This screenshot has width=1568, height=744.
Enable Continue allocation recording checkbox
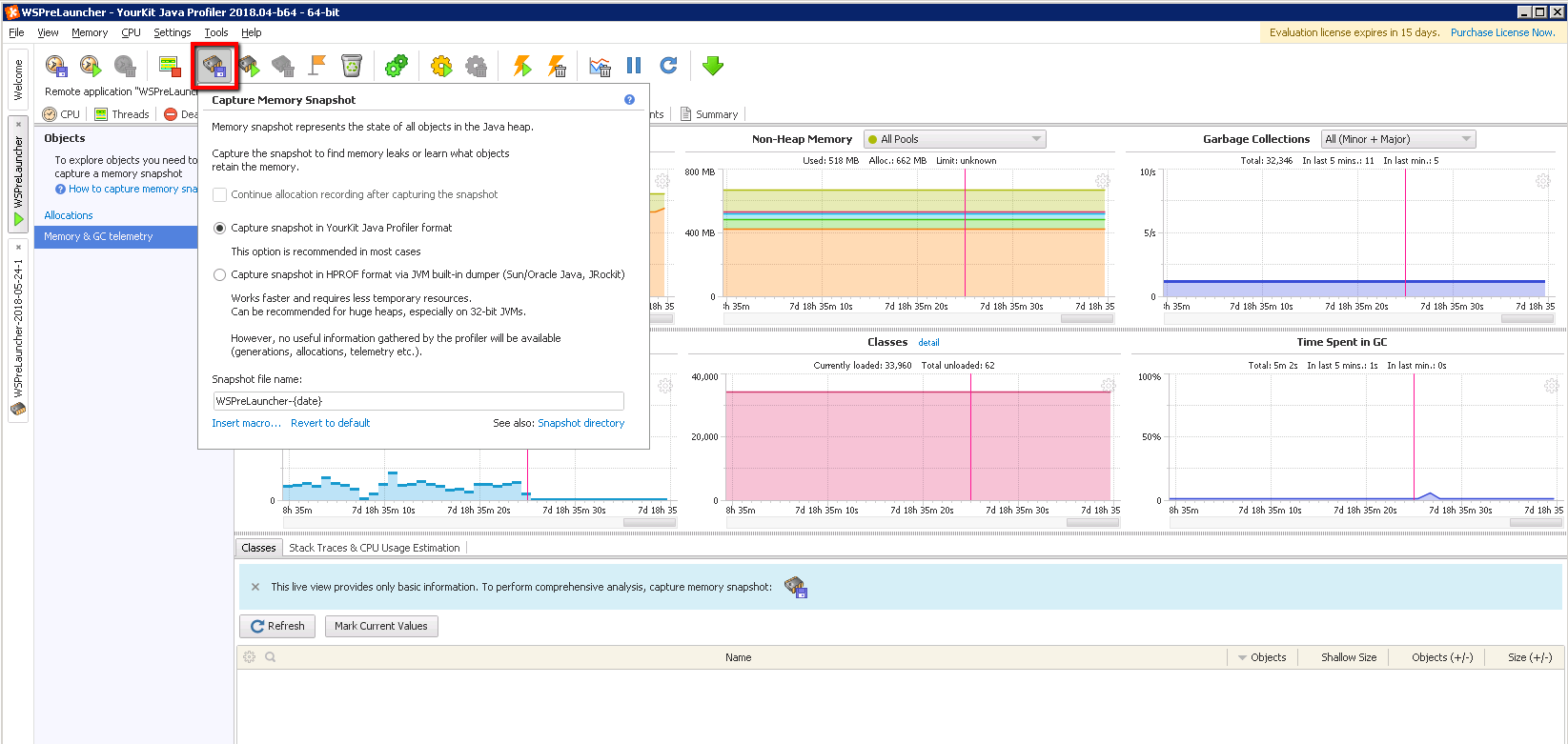(220, 194)
